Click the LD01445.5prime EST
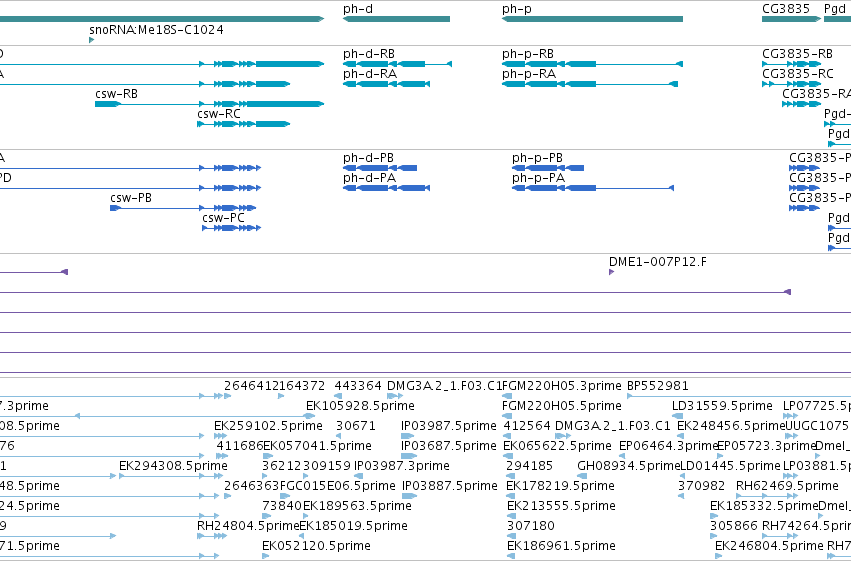The height and width of the screenshot is (561, 851). (x=684, y=476)
